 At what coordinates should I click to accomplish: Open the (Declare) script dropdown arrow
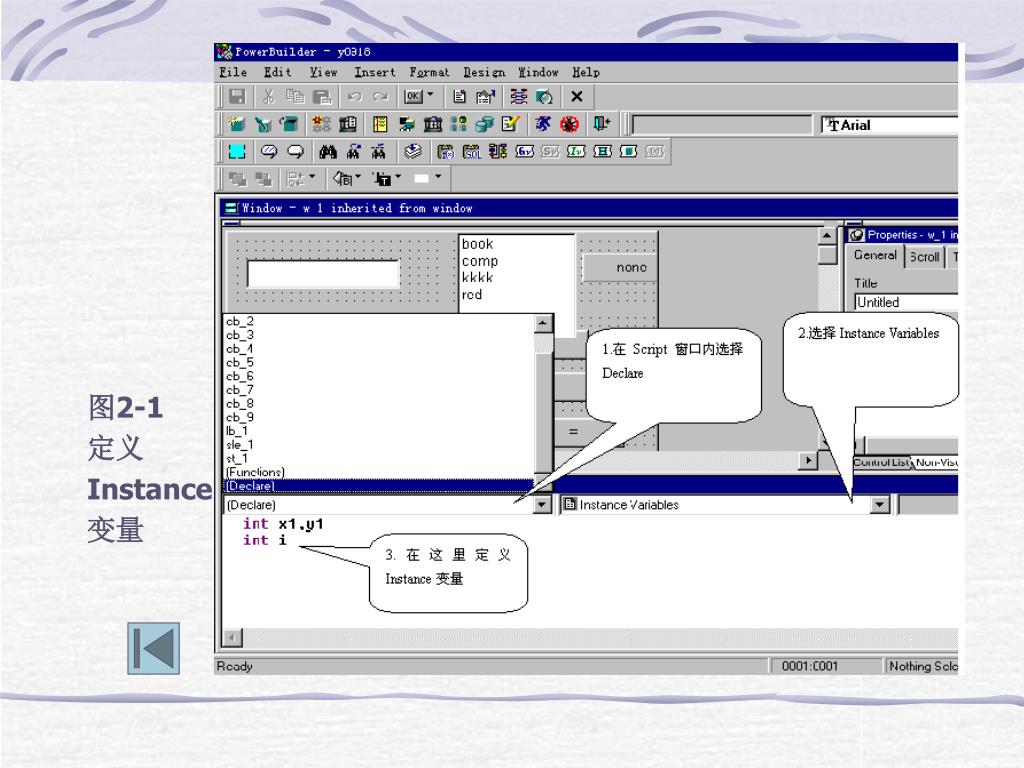pos(542,505)
